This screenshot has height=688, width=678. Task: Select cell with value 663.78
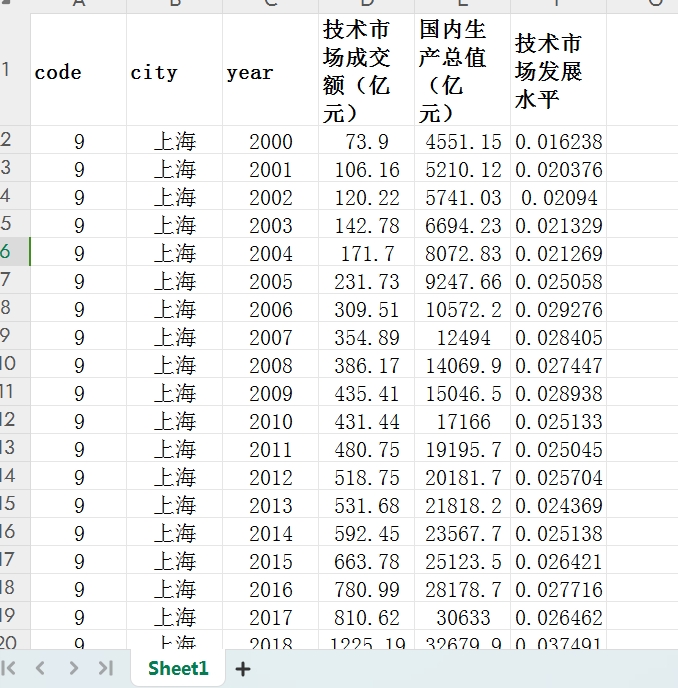[x=366, y=561]
